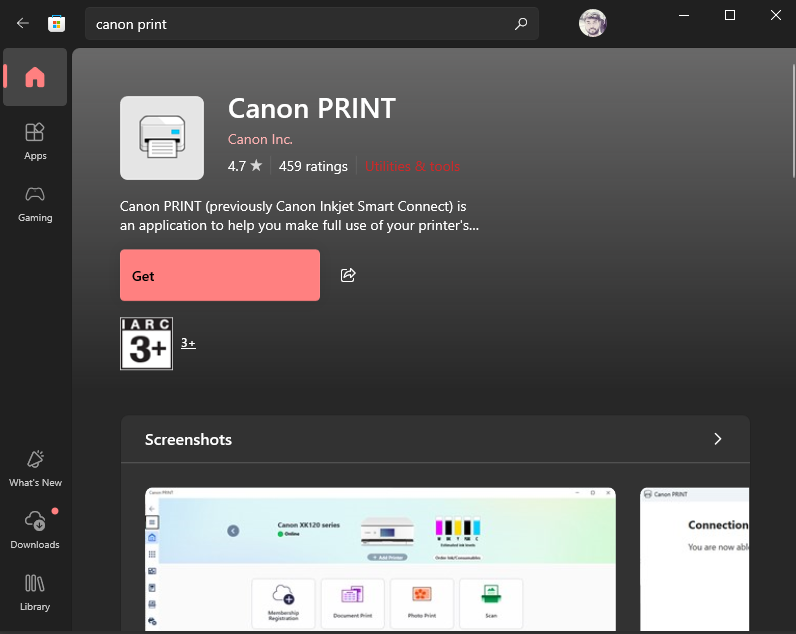Open What's New in sidebar
The height and width of the screenshot is (634, 796).
pyautogui.click(x=35, y=469)
